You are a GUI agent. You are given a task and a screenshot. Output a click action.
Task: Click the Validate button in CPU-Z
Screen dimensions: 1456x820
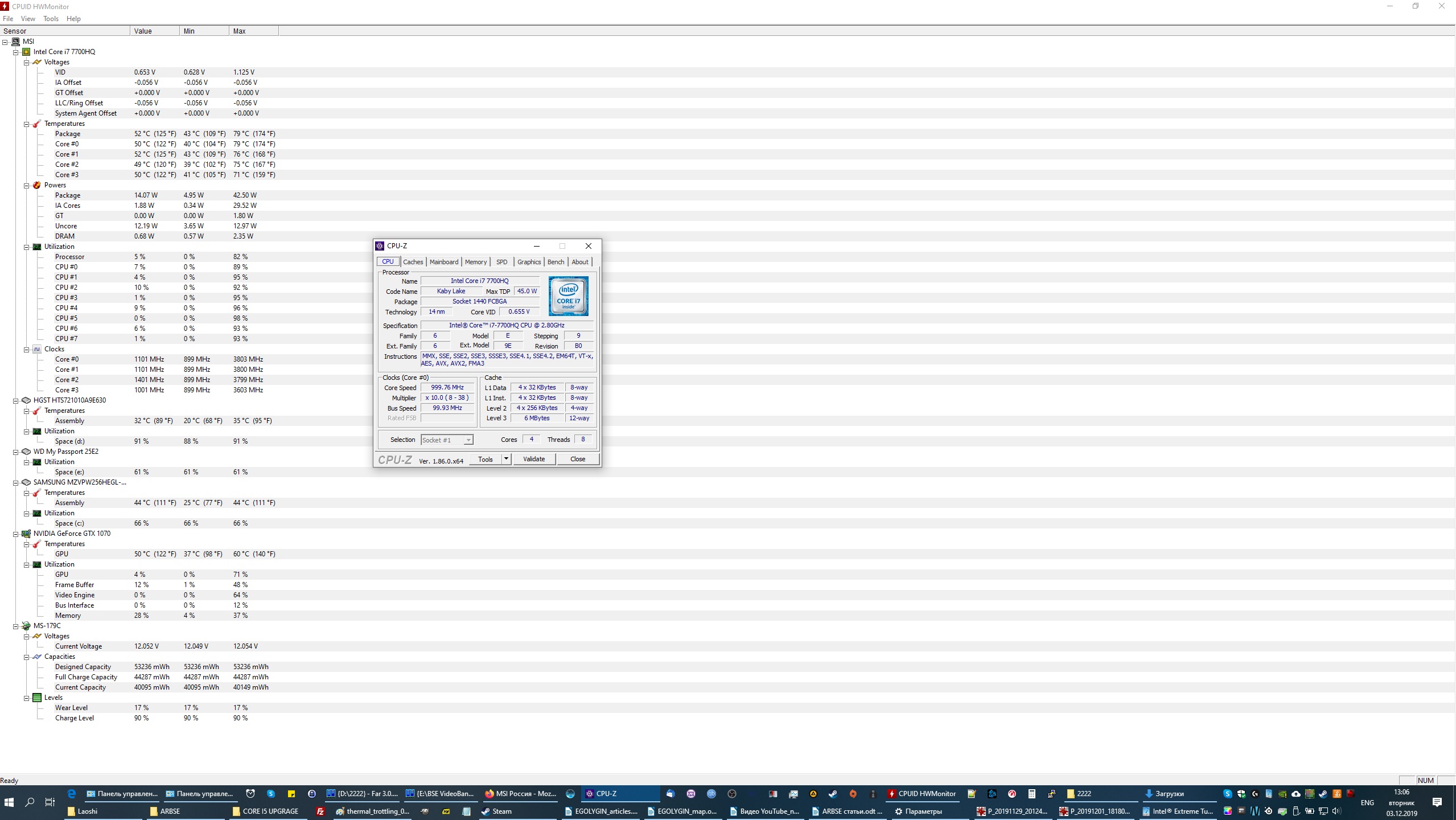click(x=534, y=459)
